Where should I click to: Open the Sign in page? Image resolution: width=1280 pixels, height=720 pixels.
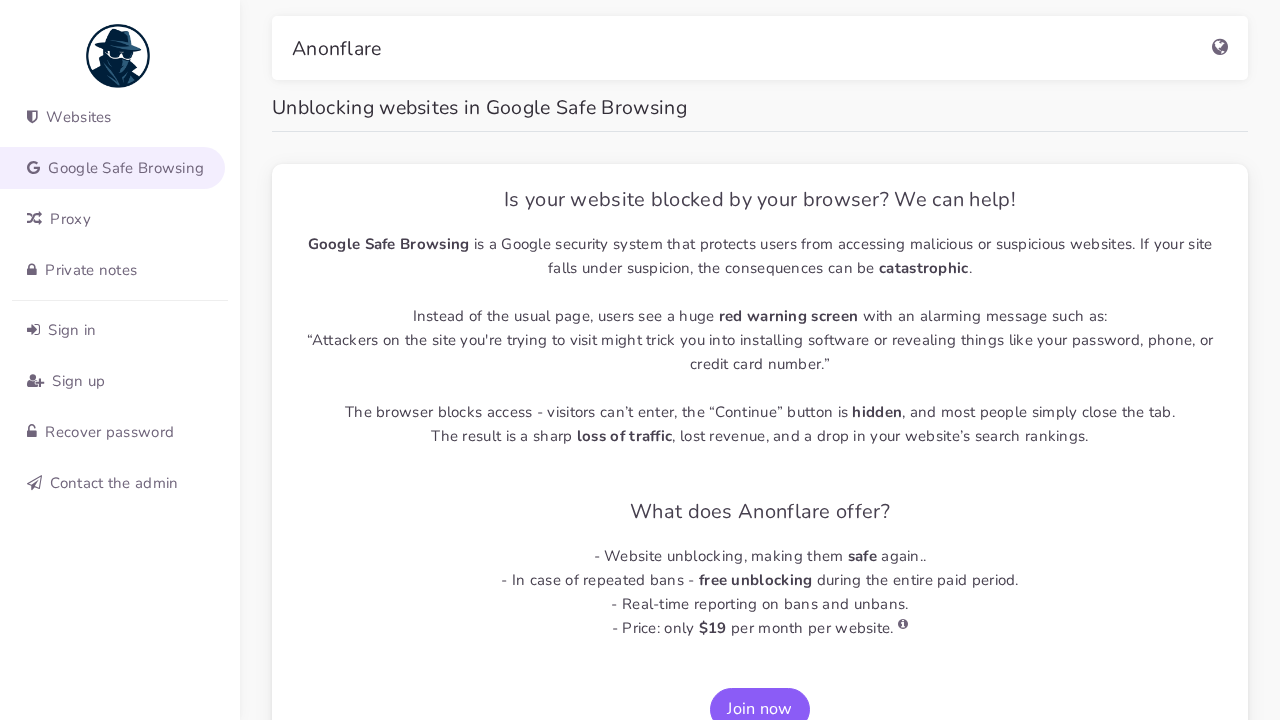coord(72,330)
